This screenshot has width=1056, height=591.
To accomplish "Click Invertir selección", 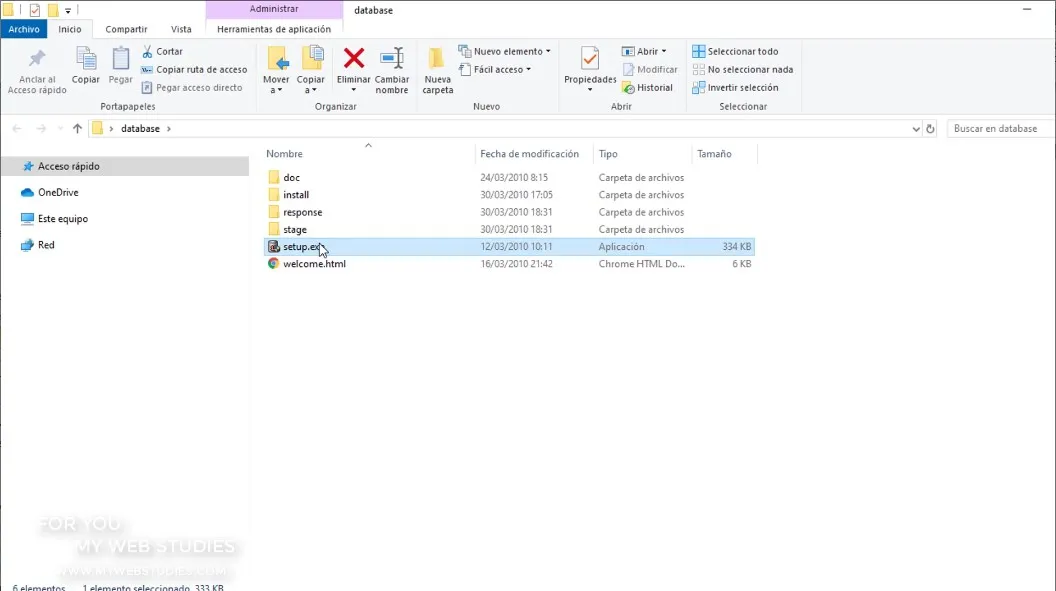I will point(735,88).
